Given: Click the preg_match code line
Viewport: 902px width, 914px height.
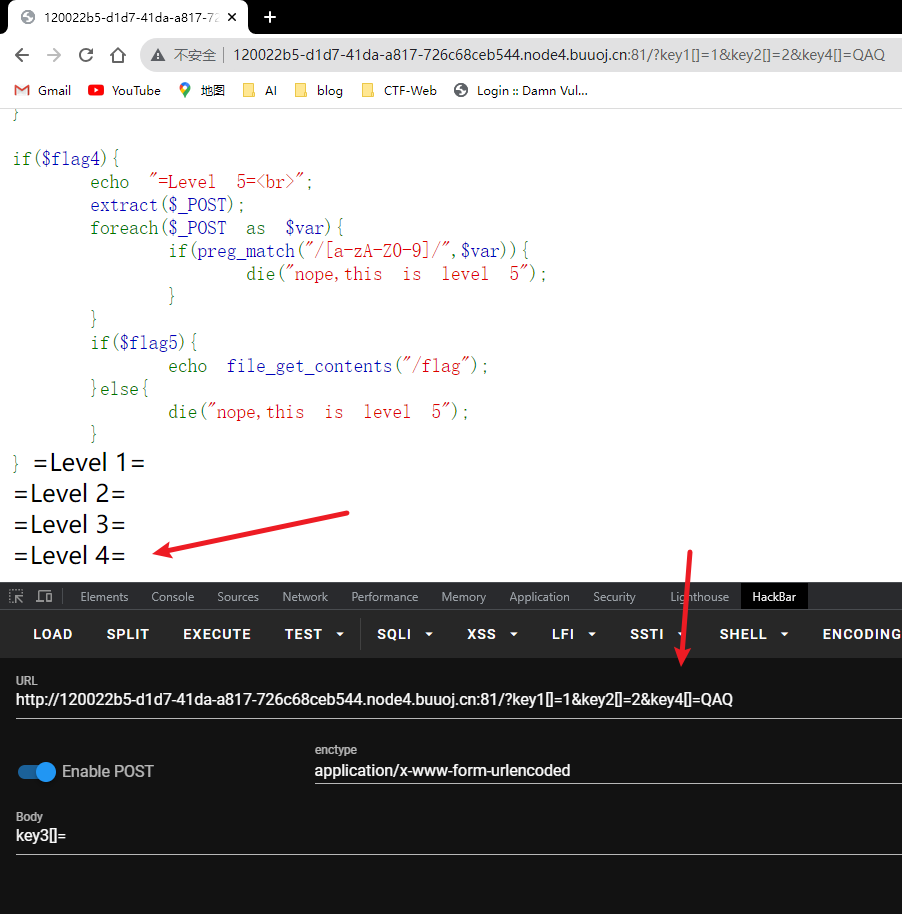Looking at the screenshot, I should 349,251.
